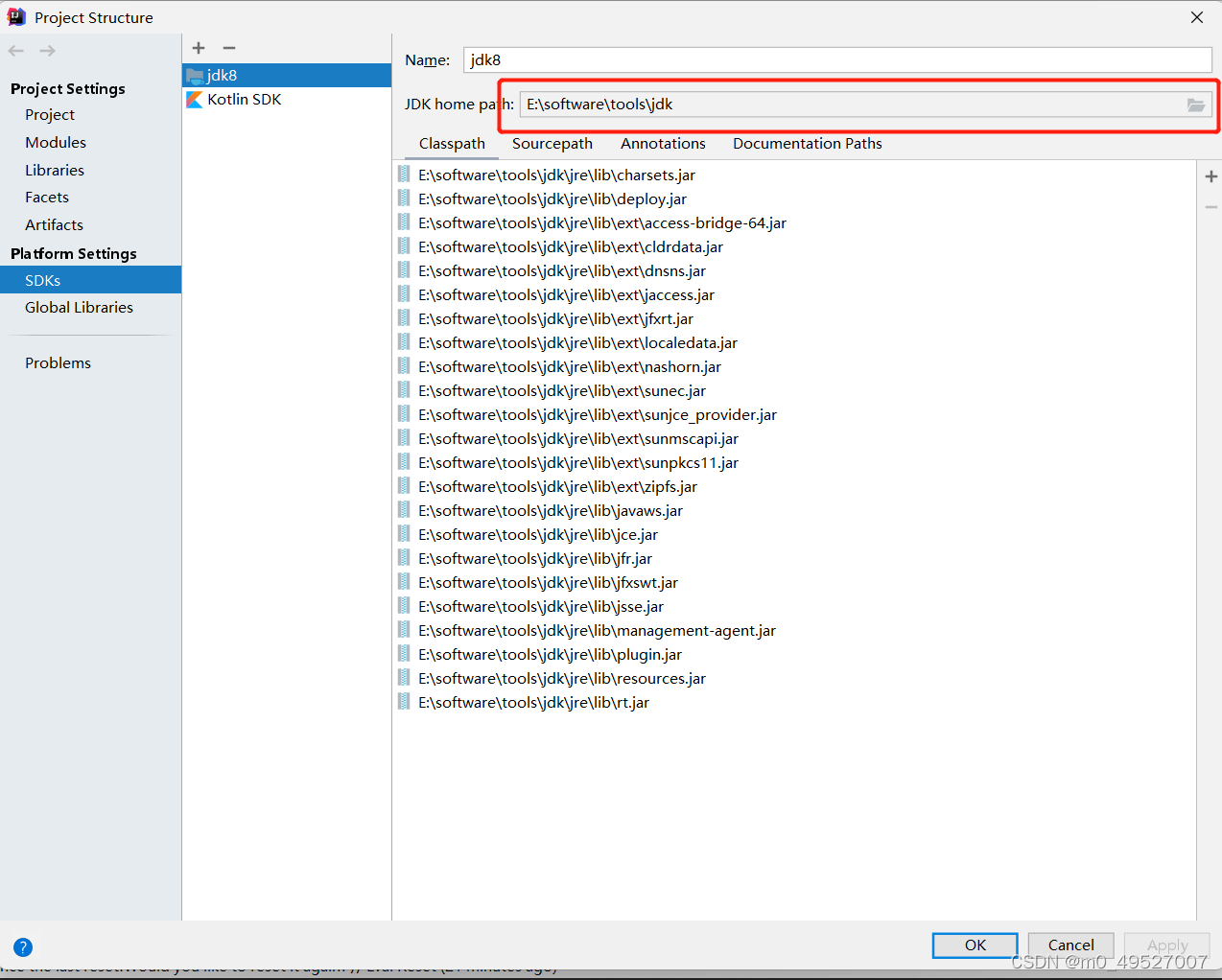Remove selected SDK with minus icon

229,48
